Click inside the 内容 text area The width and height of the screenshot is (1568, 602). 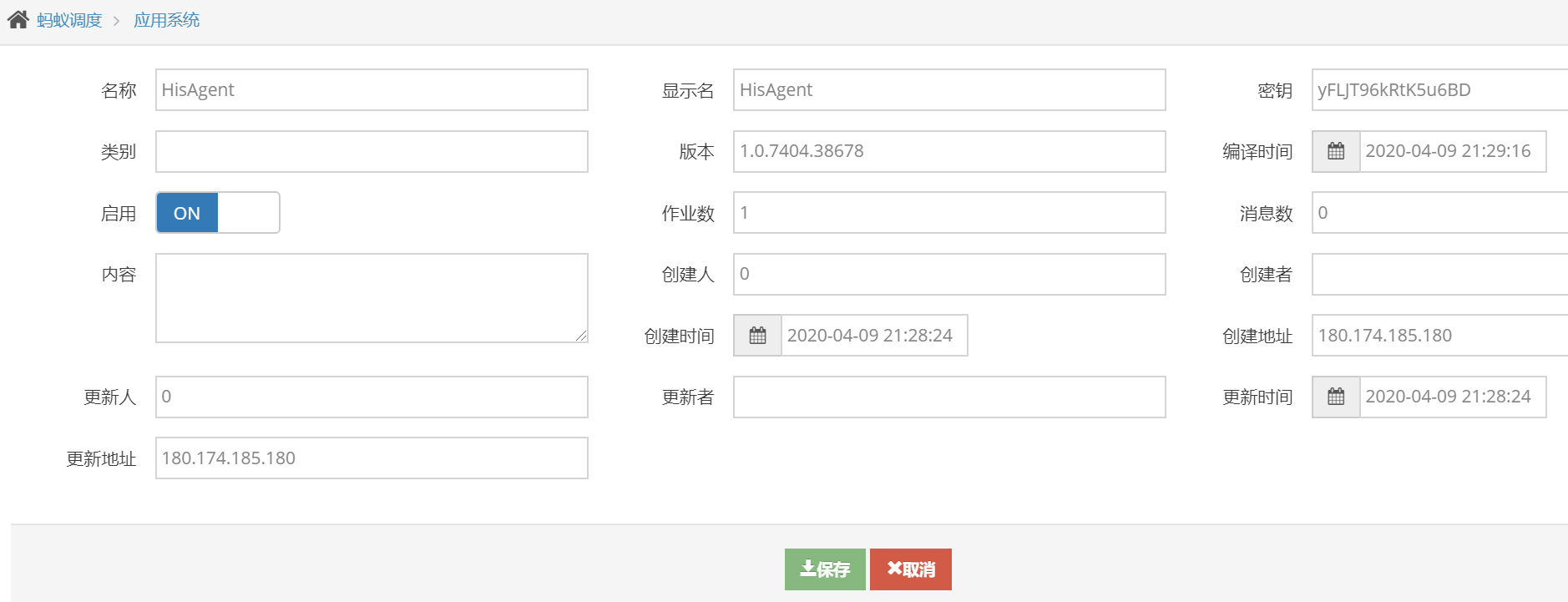tap(372, 298)
